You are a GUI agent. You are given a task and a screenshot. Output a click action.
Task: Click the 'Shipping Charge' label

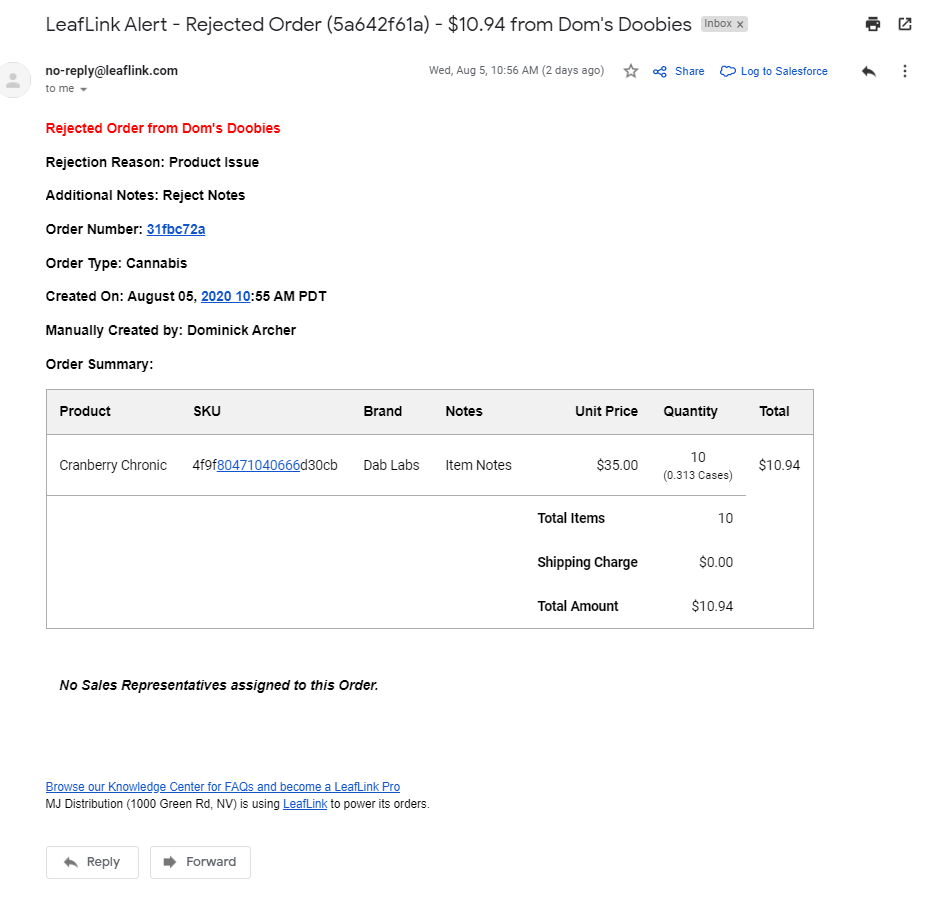click(587, 562)
